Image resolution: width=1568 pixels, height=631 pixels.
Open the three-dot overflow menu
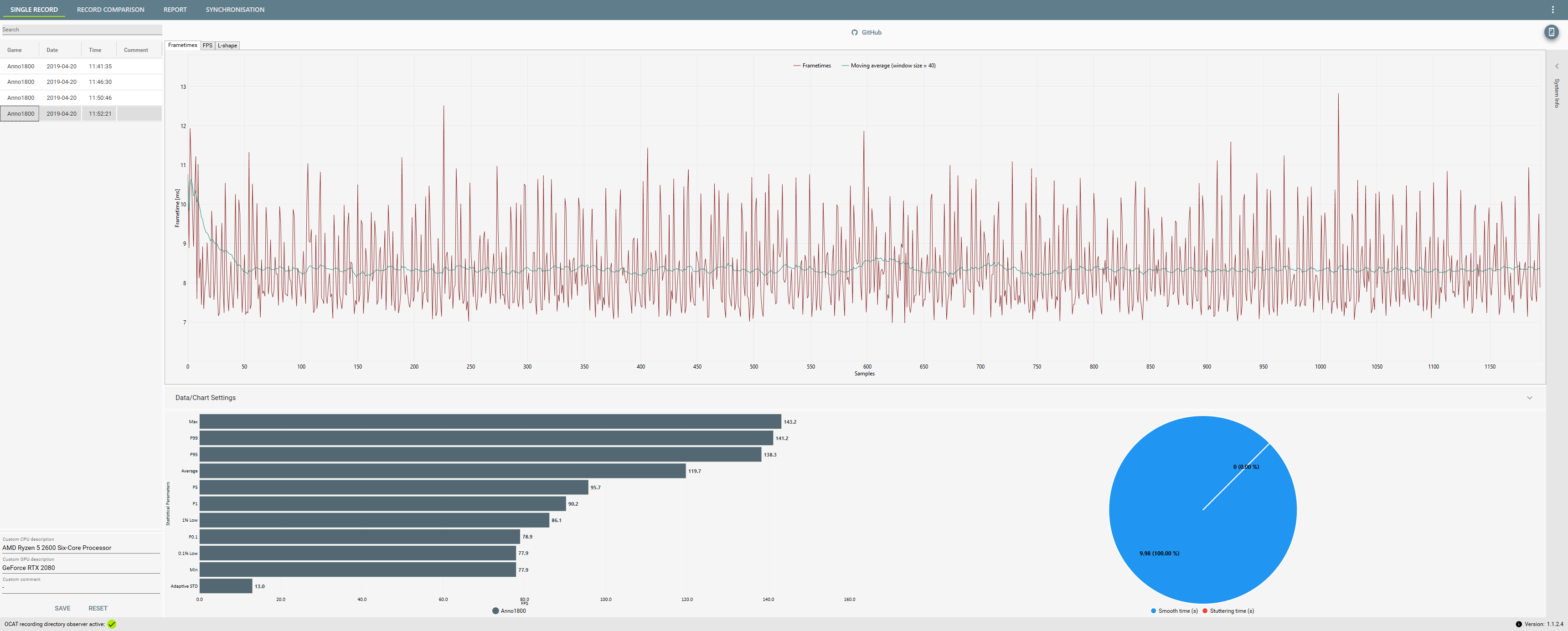1552,10
